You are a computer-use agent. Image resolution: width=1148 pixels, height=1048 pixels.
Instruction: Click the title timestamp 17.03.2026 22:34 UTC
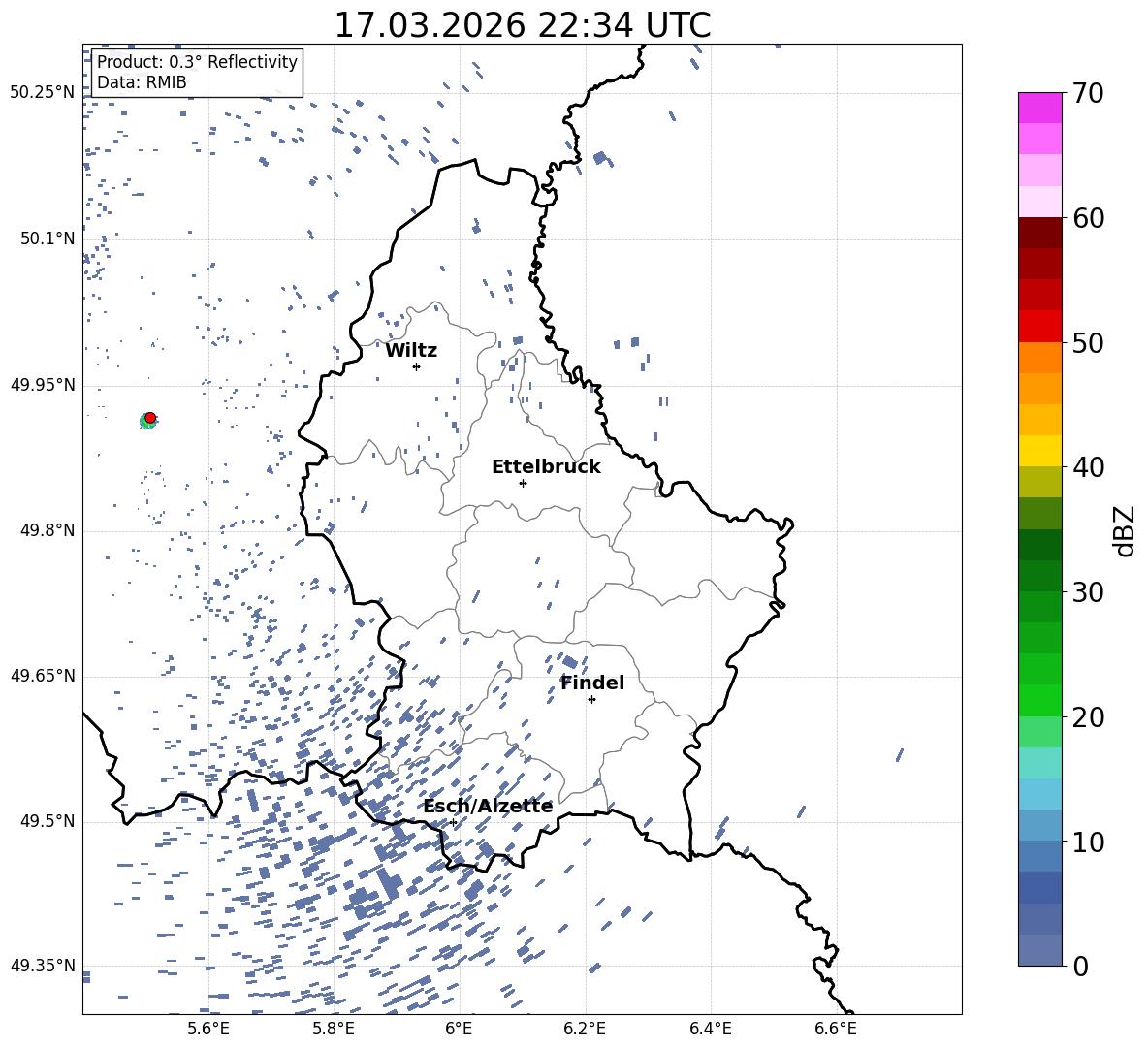[x=523, y=25]
